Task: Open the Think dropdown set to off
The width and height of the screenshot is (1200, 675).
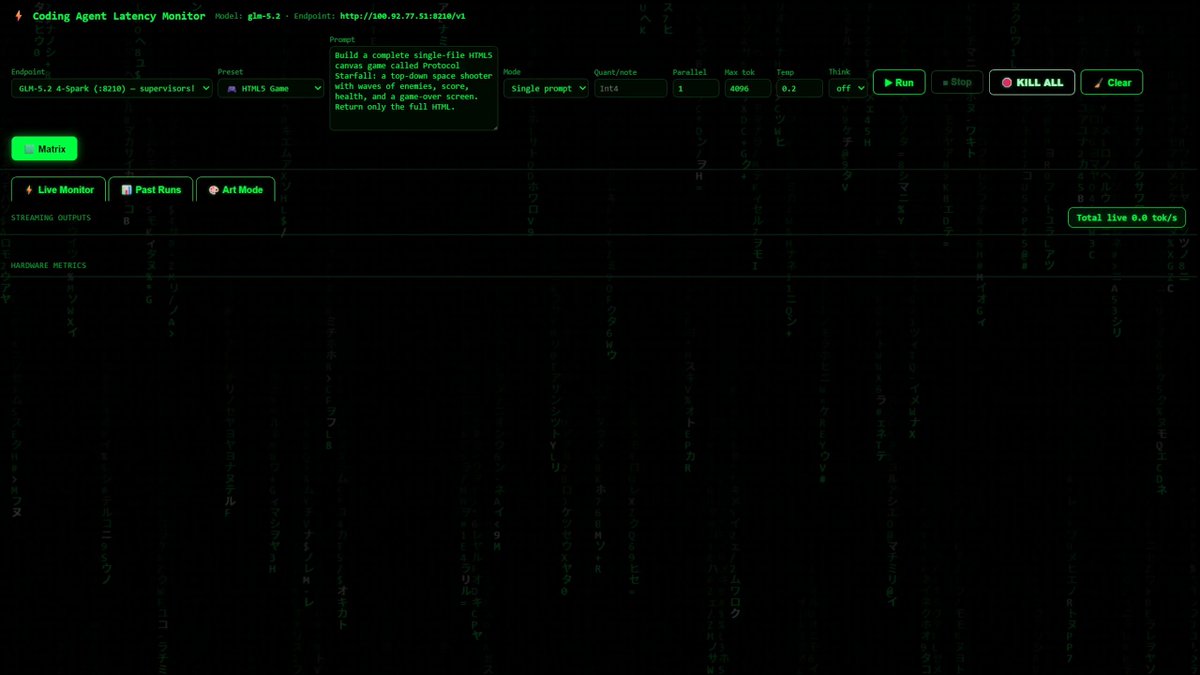Action: 848,88
